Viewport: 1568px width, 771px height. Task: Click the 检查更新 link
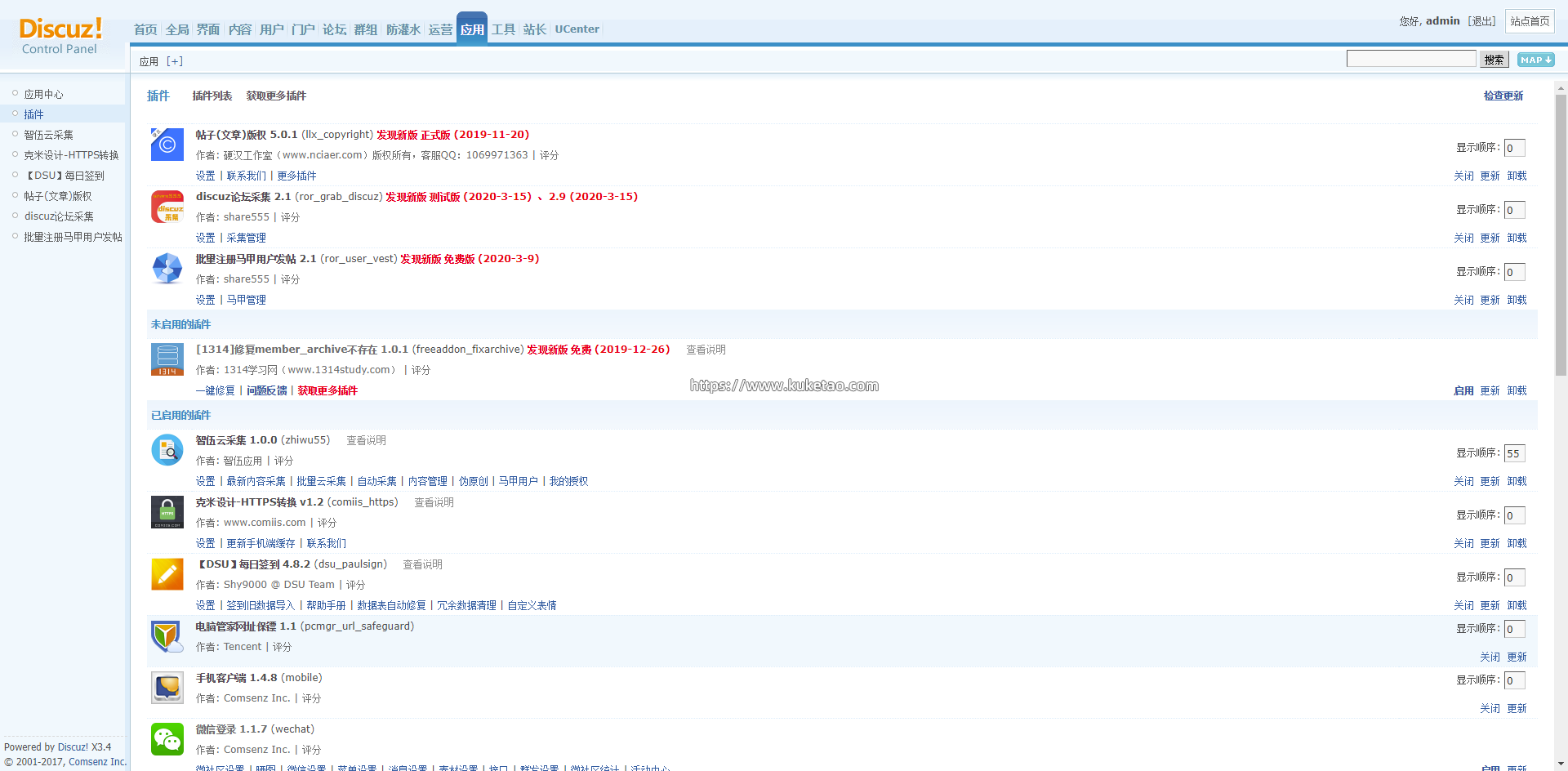click(x=1503, y=96)
